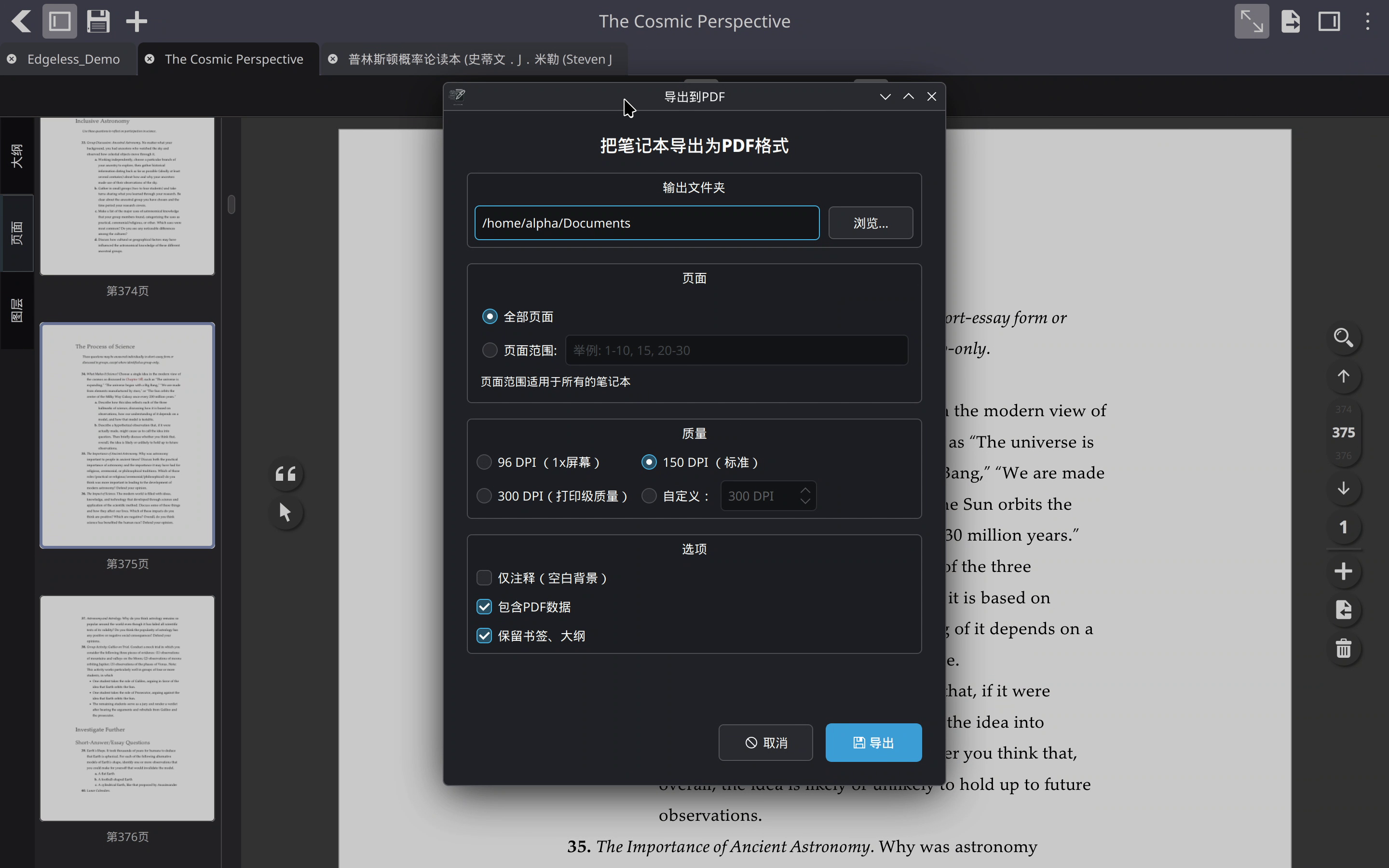The height and width of the screenshot is (868, 1389).
Task: Click the back arrow icon
Action: click(21, 21)
